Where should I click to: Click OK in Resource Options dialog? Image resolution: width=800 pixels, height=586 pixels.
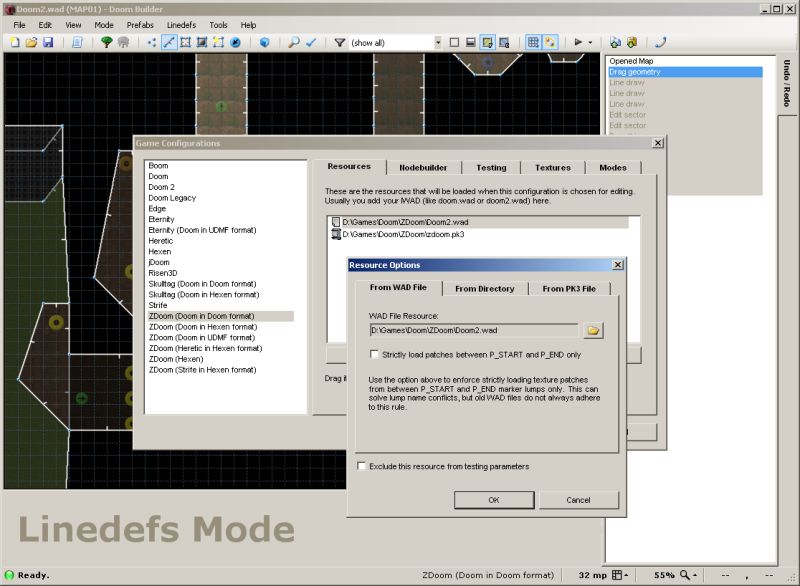click(x=494, y=500)
